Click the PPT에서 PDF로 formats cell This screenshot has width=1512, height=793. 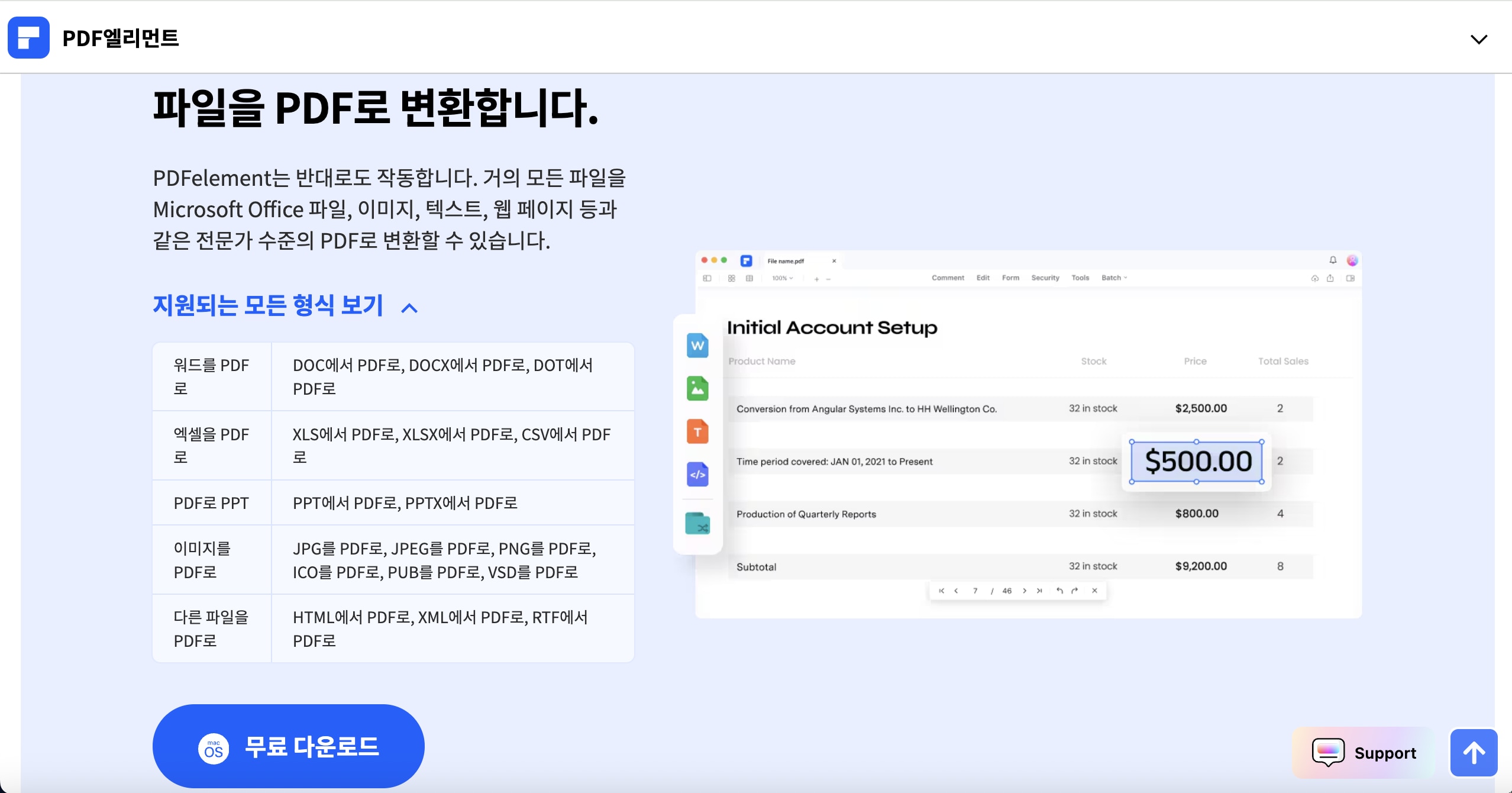click(x=453, y=503)
